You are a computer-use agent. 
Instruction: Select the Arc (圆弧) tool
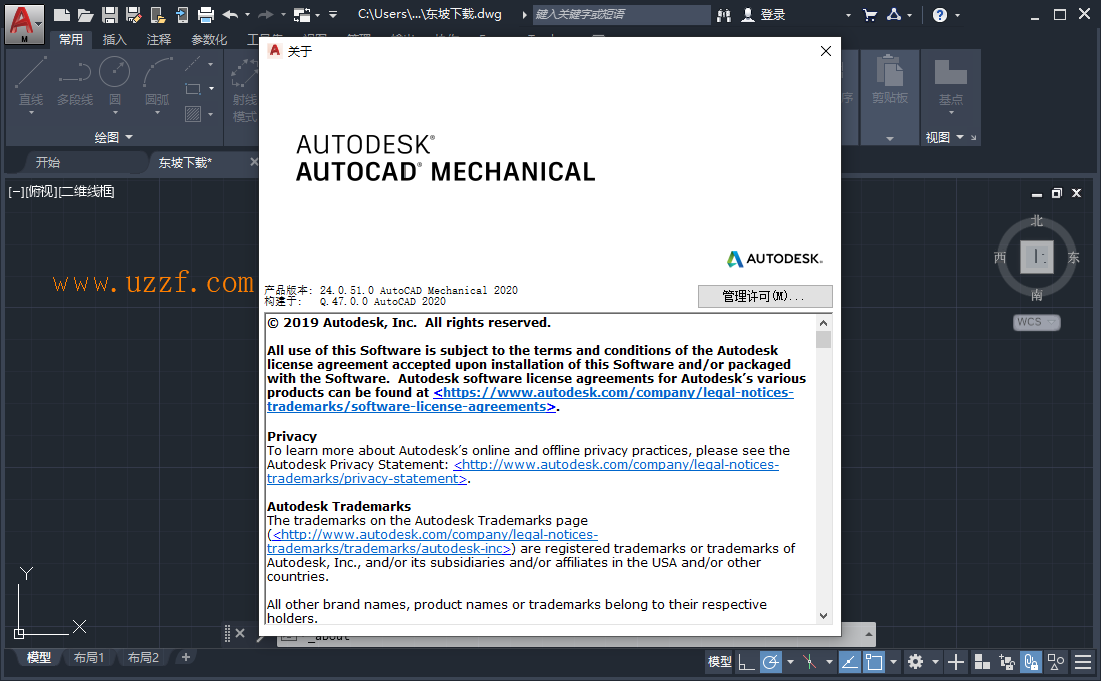157,81
